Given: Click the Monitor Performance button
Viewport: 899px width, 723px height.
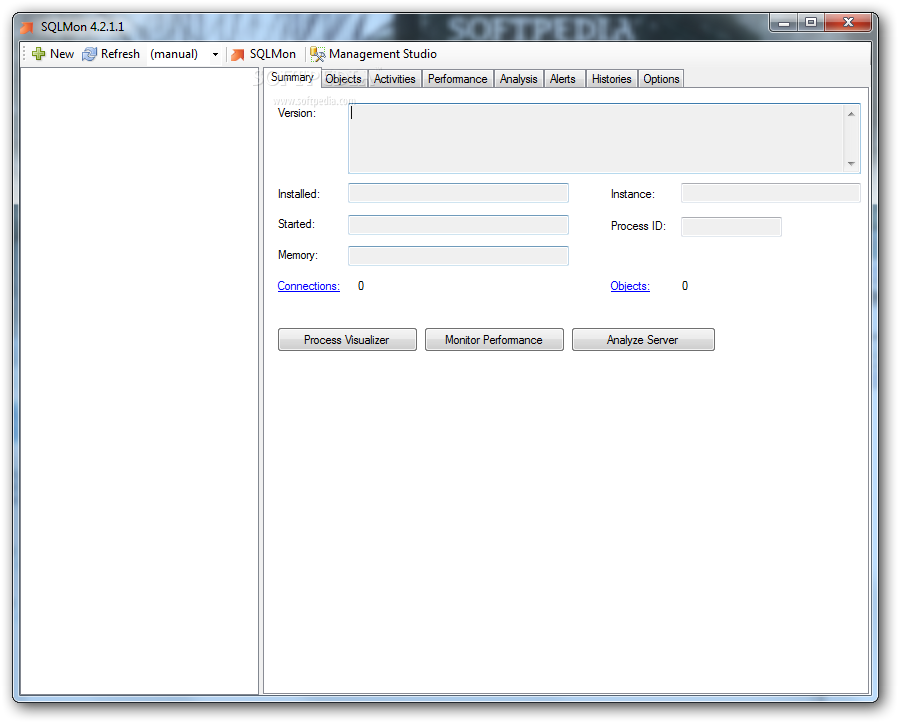Looking at the screenshot, I should pos(494,339).
